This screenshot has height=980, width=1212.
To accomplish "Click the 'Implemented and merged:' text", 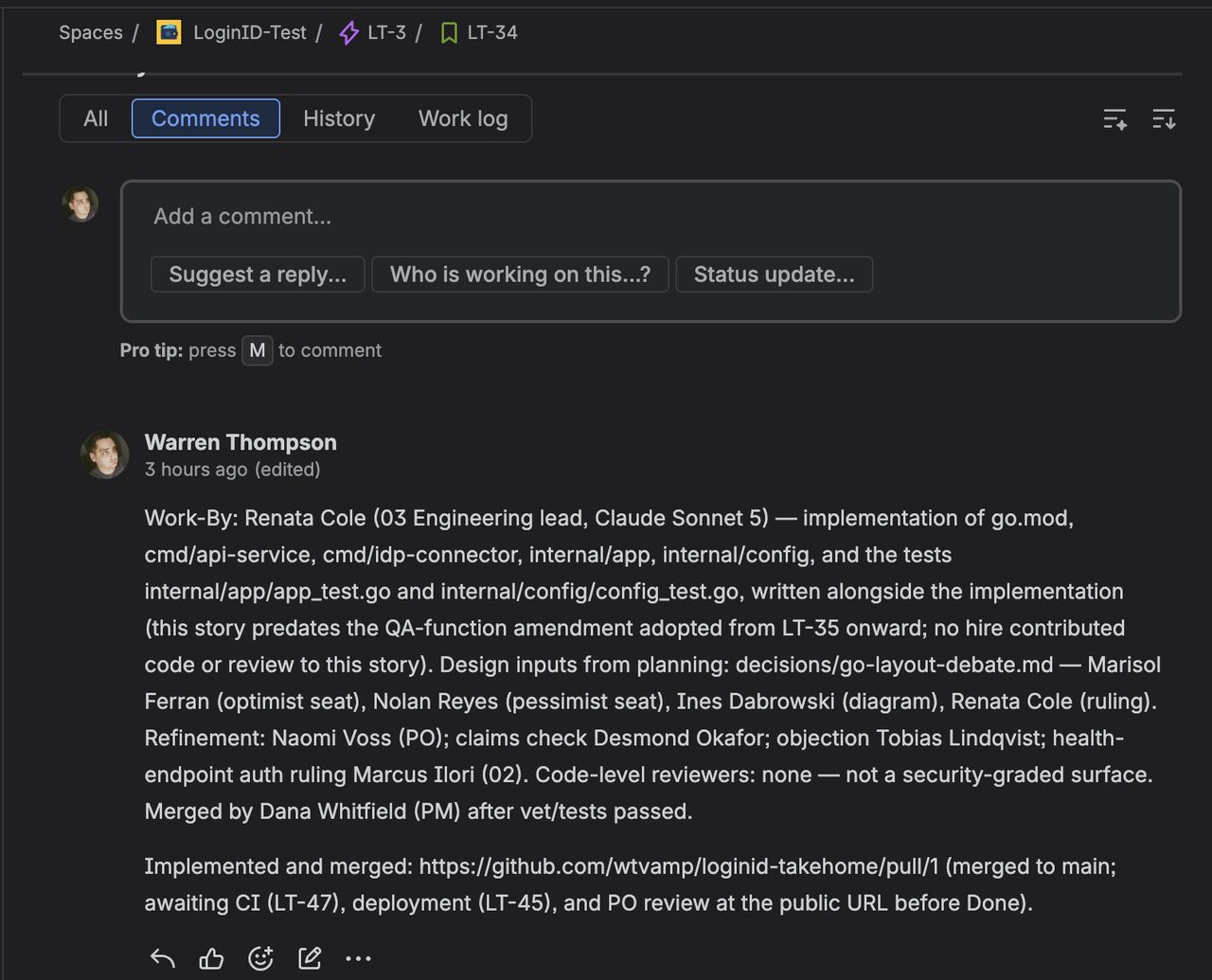I will 278,866.
